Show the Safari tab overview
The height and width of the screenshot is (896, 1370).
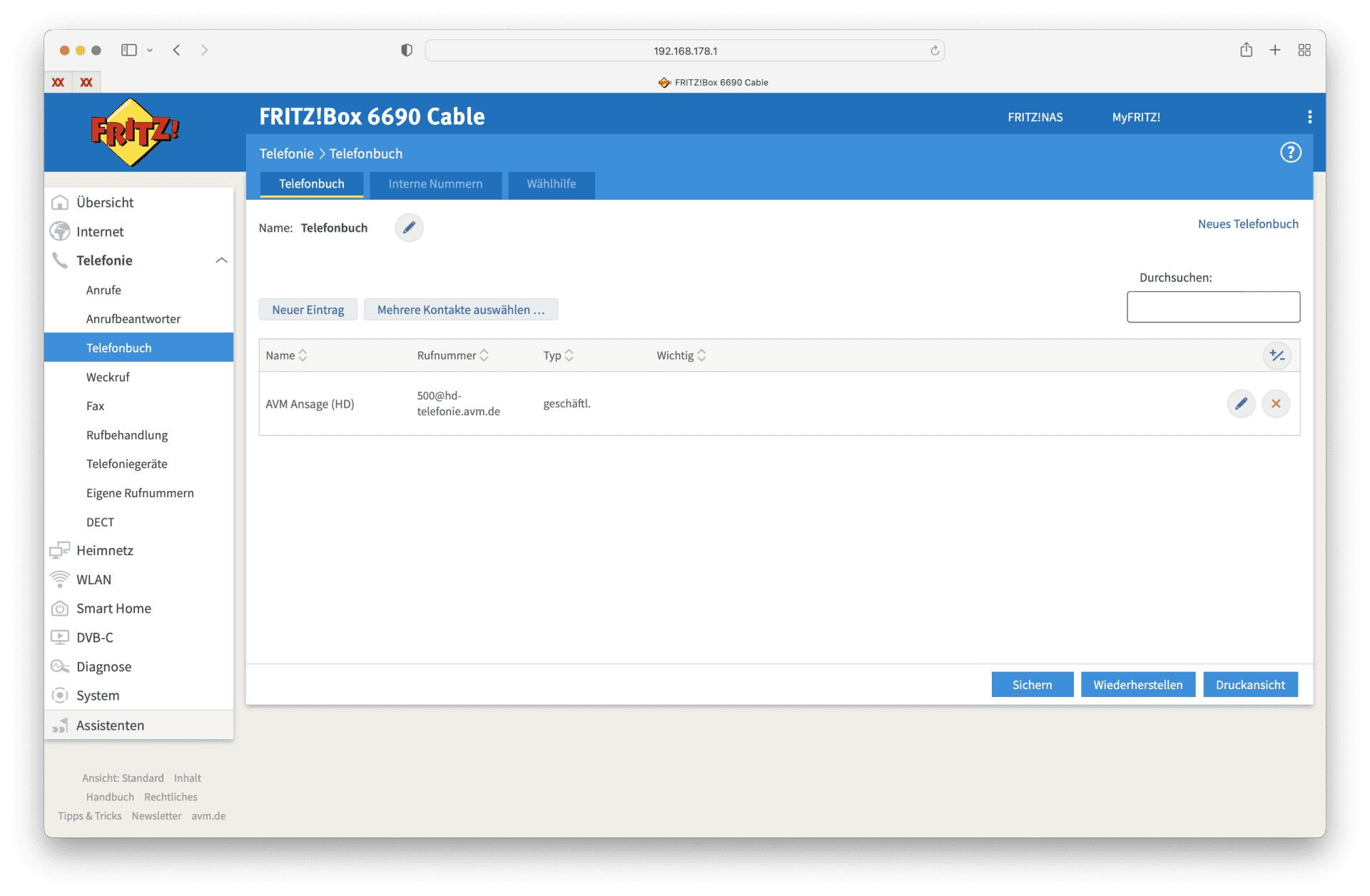[x=1304, y=50]
